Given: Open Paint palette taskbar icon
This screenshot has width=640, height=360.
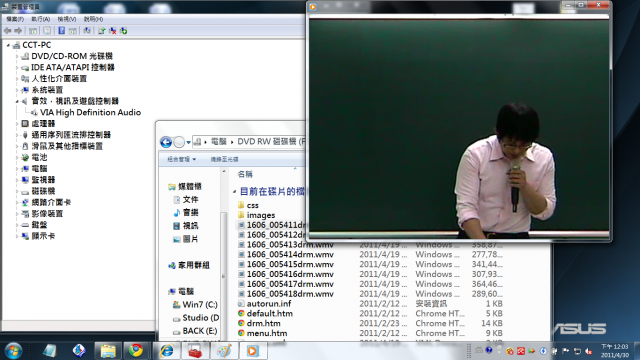Looking at the screenshot, I should (x=223, y=351).
